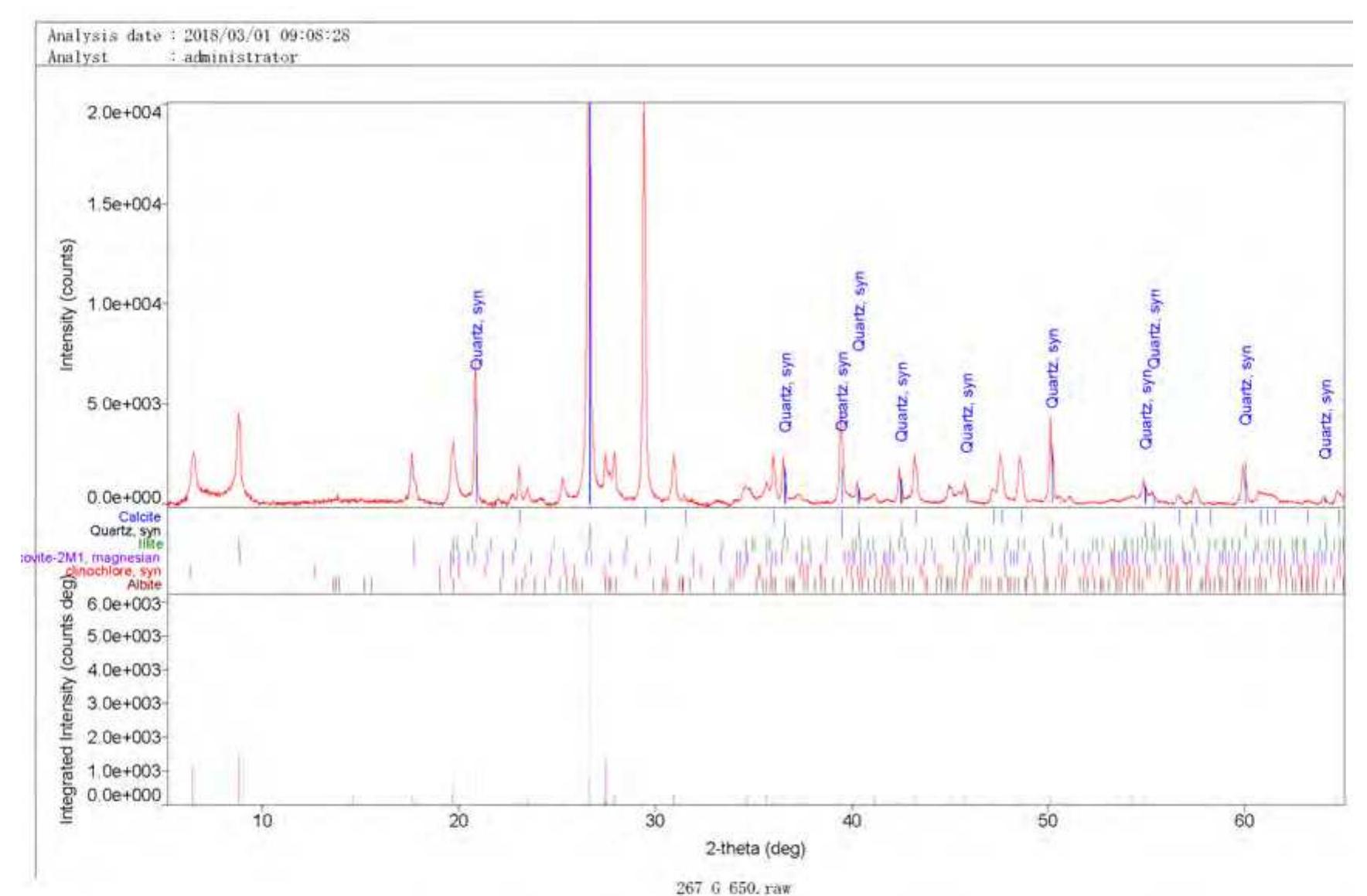The image size is (1367, 896).
Task: Click the green Illite legend label
Action: point(150,543)
